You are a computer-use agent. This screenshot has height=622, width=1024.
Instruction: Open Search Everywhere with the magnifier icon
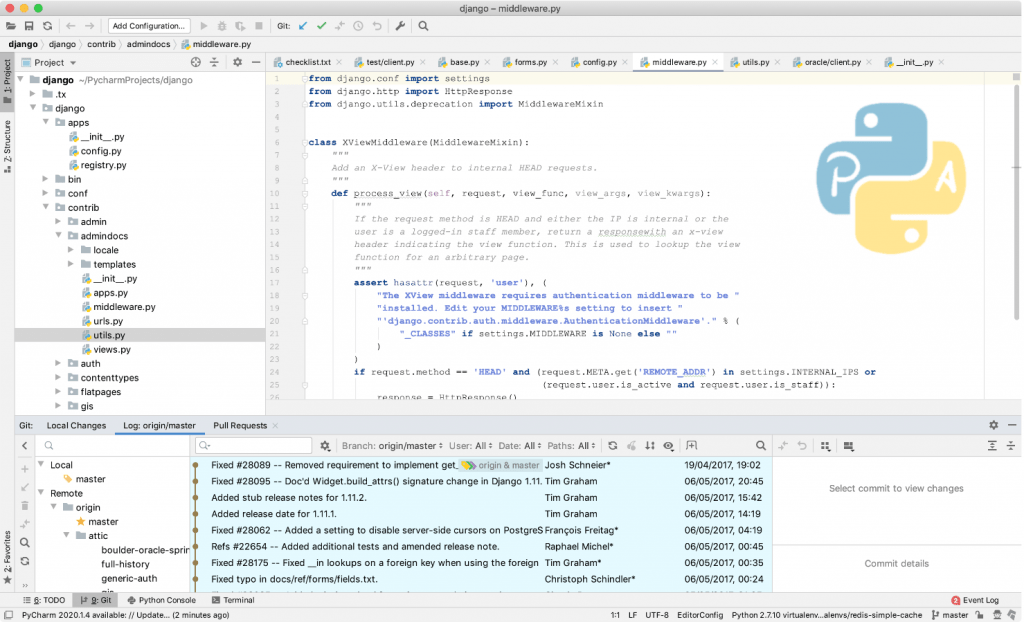pos(422,25)
